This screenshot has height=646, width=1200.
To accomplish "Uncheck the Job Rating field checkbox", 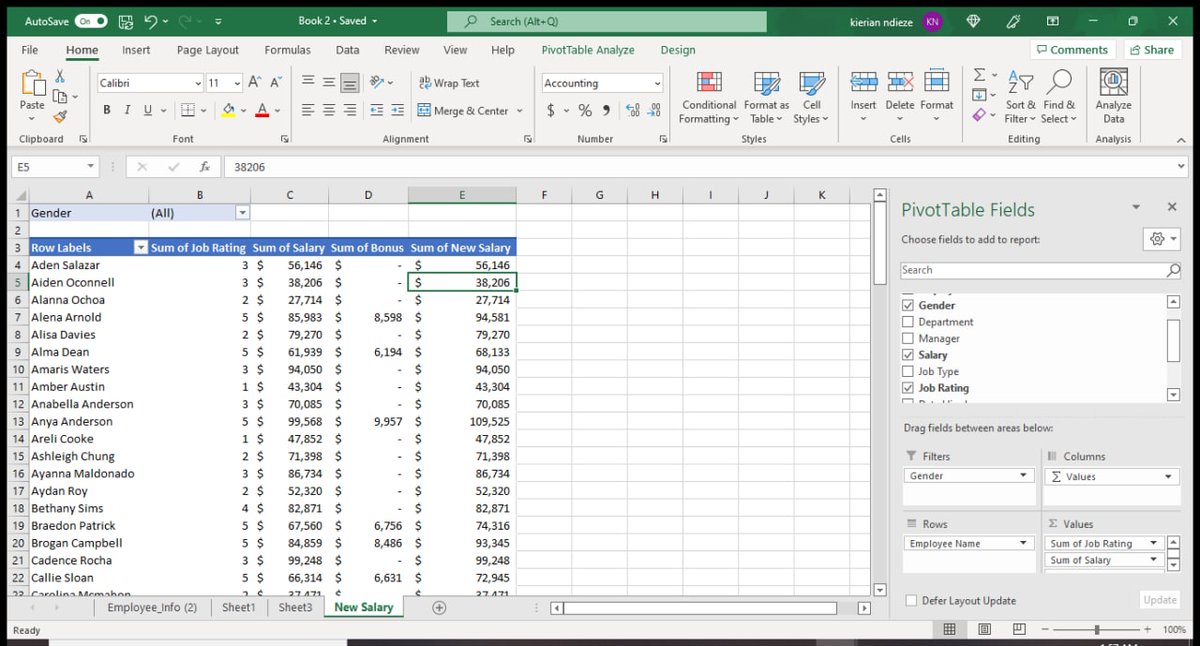I will pyautogui.click(x=908, y=388).
